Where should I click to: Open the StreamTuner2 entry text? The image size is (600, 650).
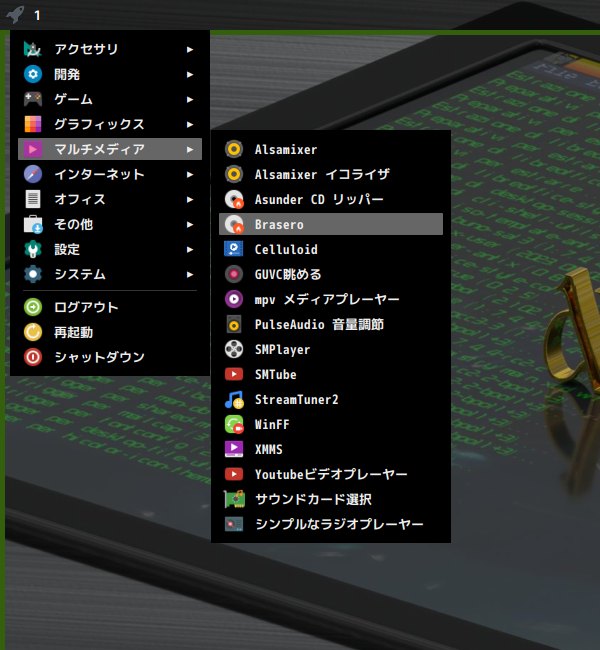point(296,399)
